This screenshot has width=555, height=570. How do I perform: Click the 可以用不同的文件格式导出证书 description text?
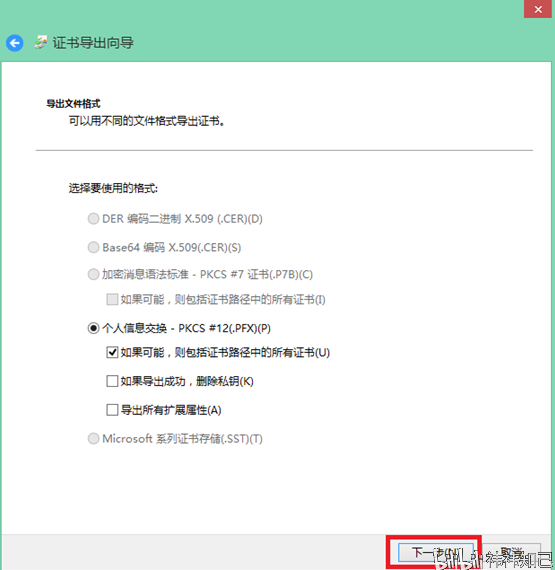click(147, 121)
